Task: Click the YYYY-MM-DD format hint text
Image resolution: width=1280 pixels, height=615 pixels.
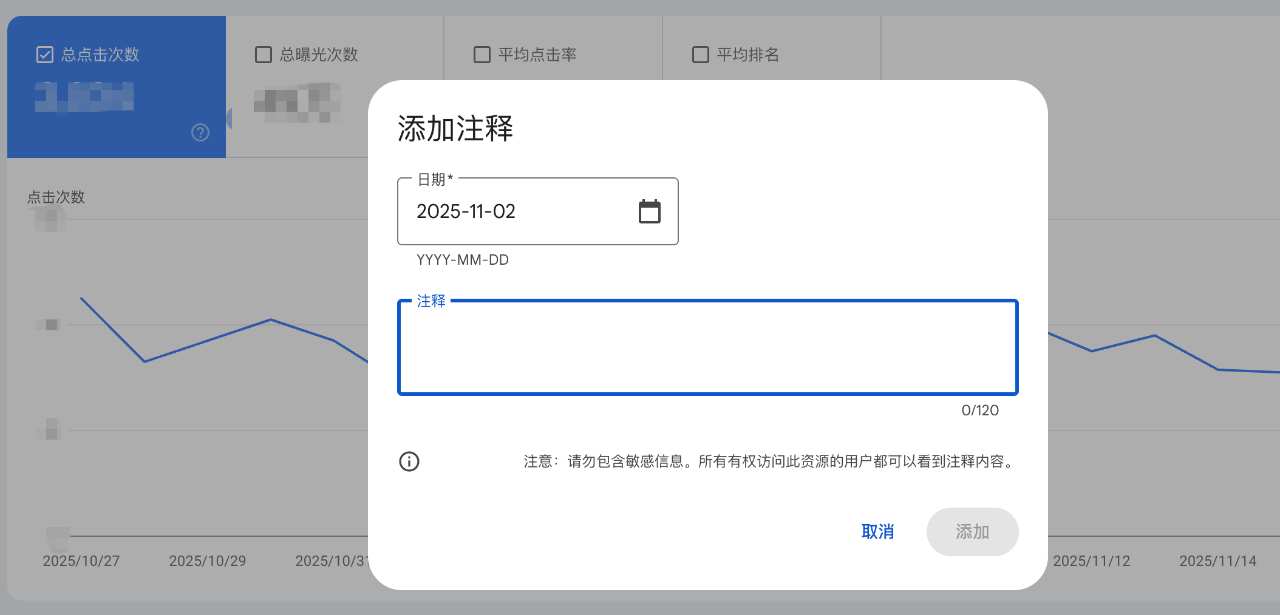Action: [x=462, y=259]
